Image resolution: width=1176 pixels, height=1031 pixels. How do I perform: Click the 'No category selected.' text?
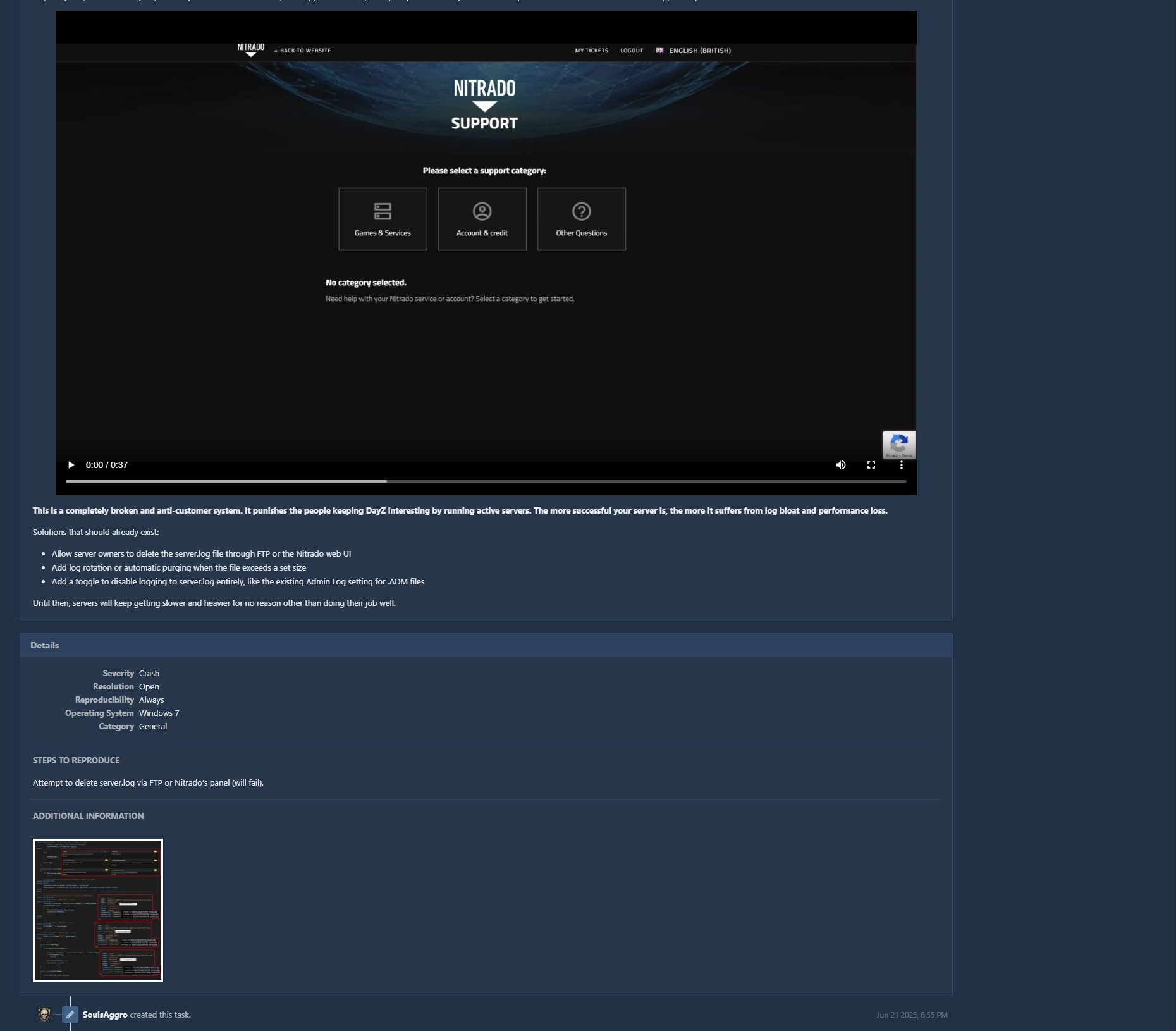[x=366, y=283]
